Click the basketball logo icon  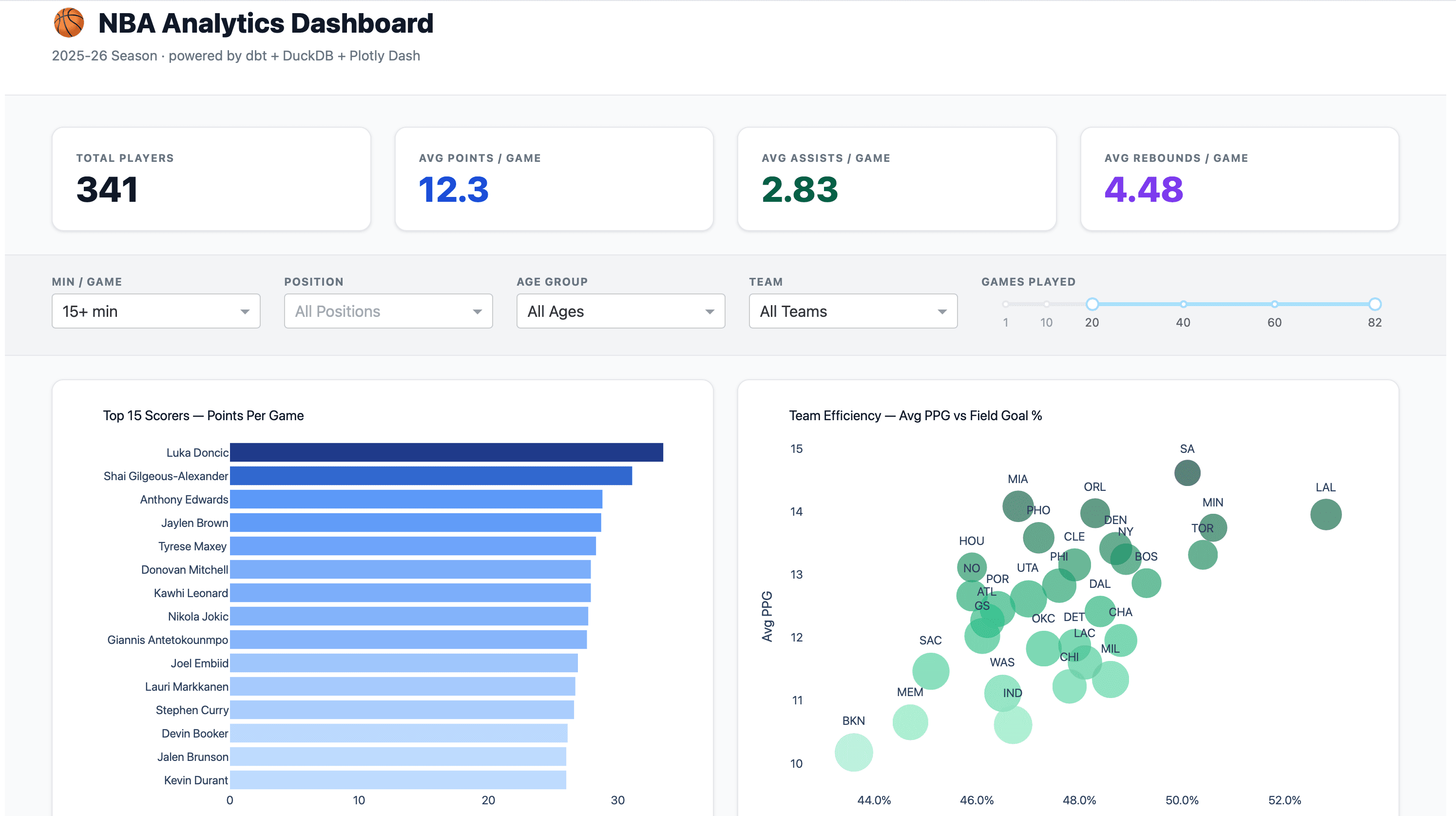tap(68, 23)
